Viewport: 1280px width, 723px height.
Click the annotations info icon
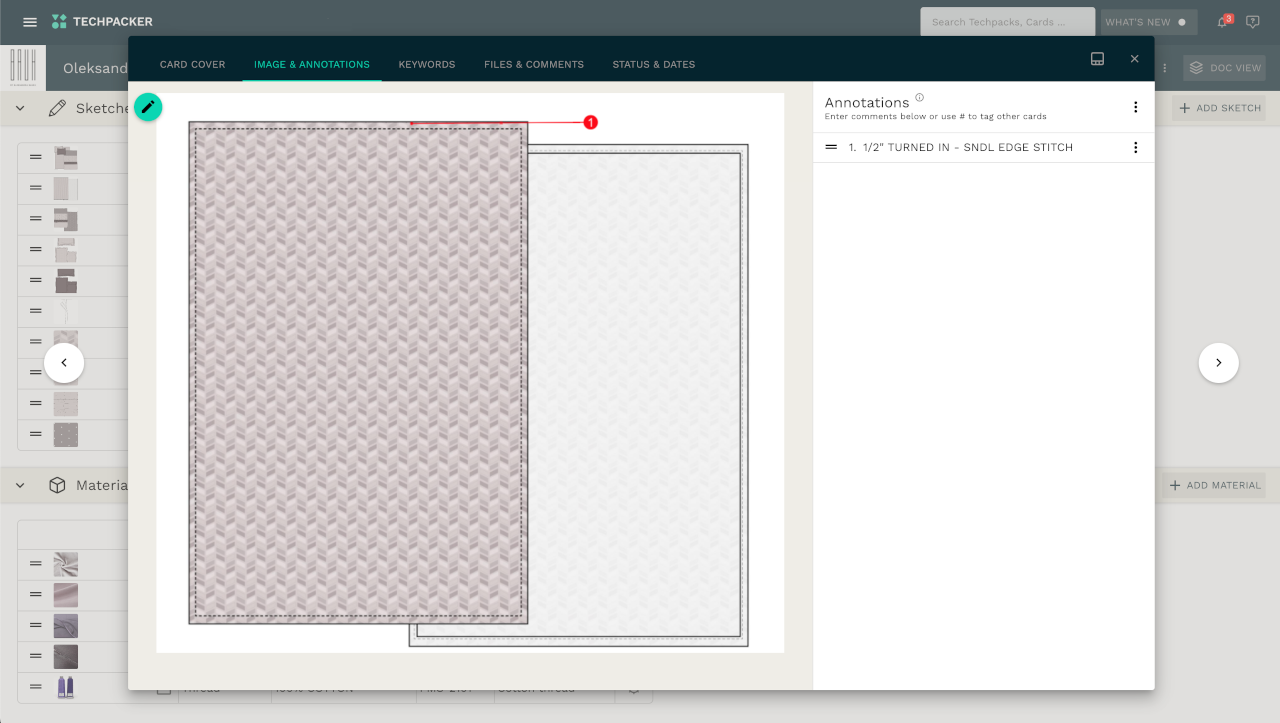tap(919, 98)
